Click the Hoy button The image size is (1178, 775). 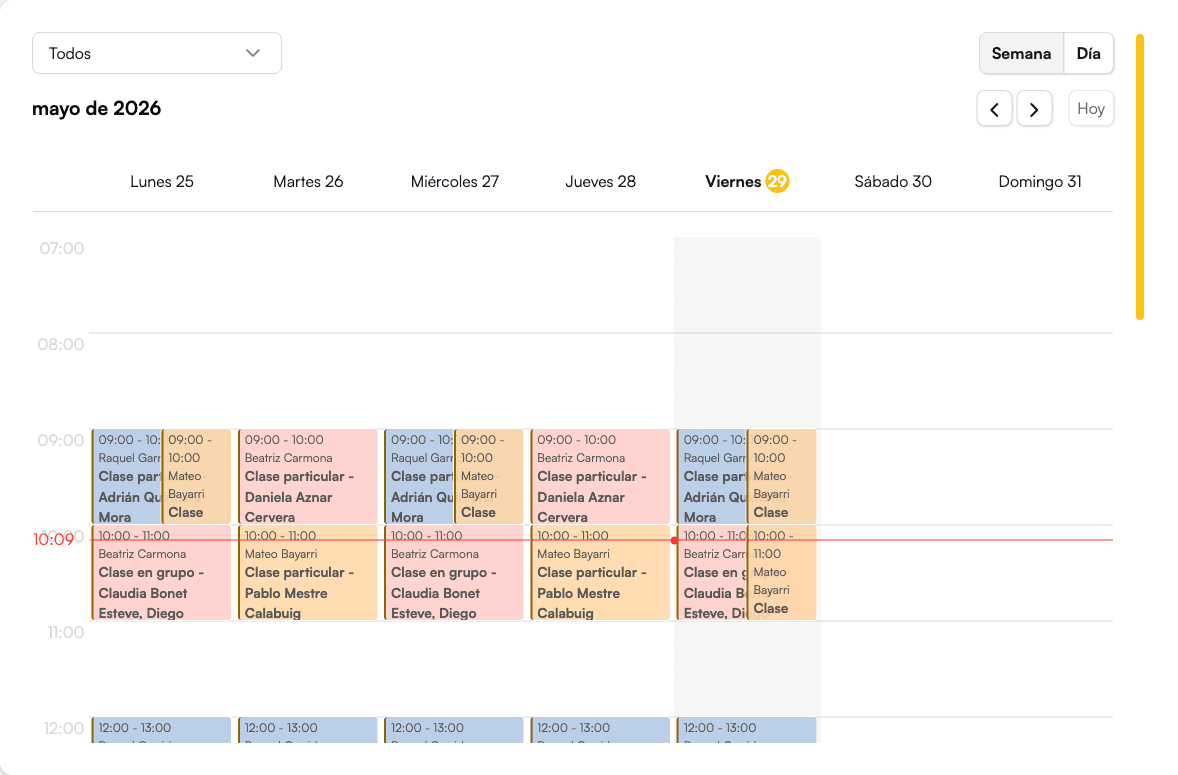click(1090, 109)
